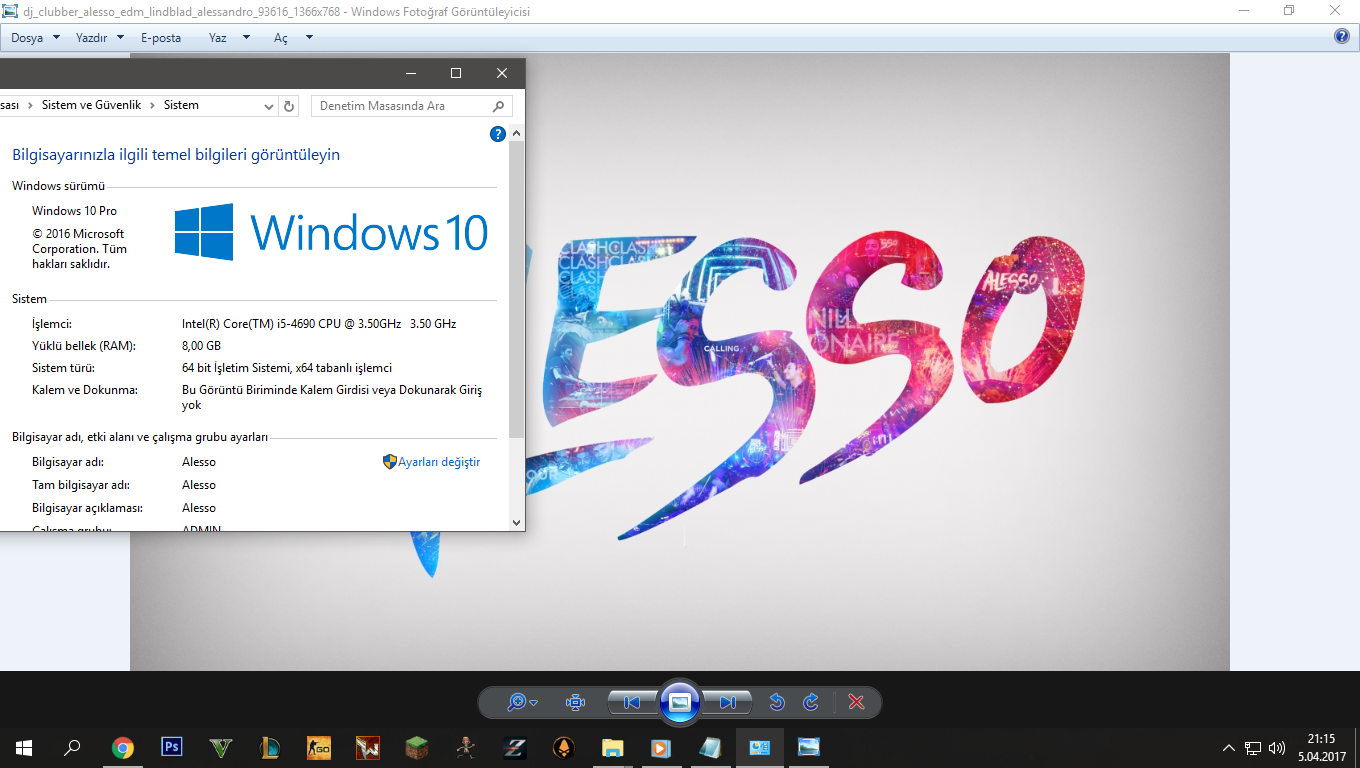Screen dimensions: 1360x768
Task: Open the Windows Start menu
Action: click(x=23, y=747)
